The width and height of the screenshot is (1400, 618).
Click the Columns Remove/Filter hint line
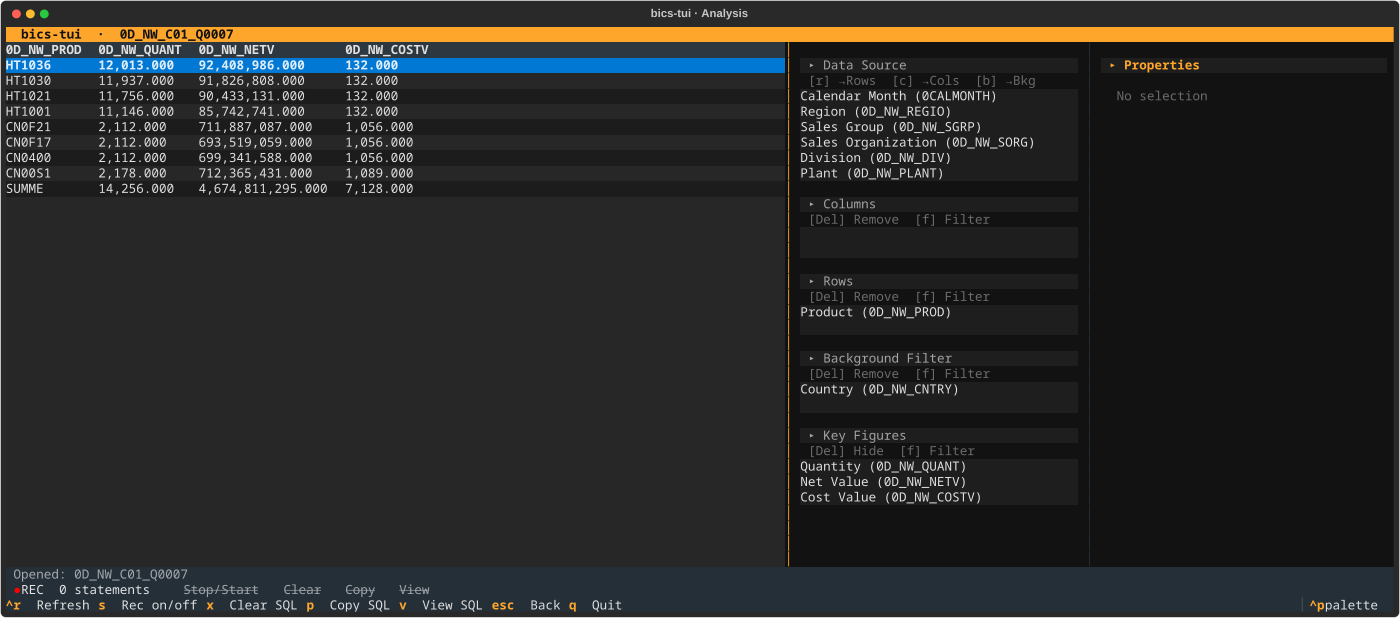pyautogui.click(x=899, y=220)
